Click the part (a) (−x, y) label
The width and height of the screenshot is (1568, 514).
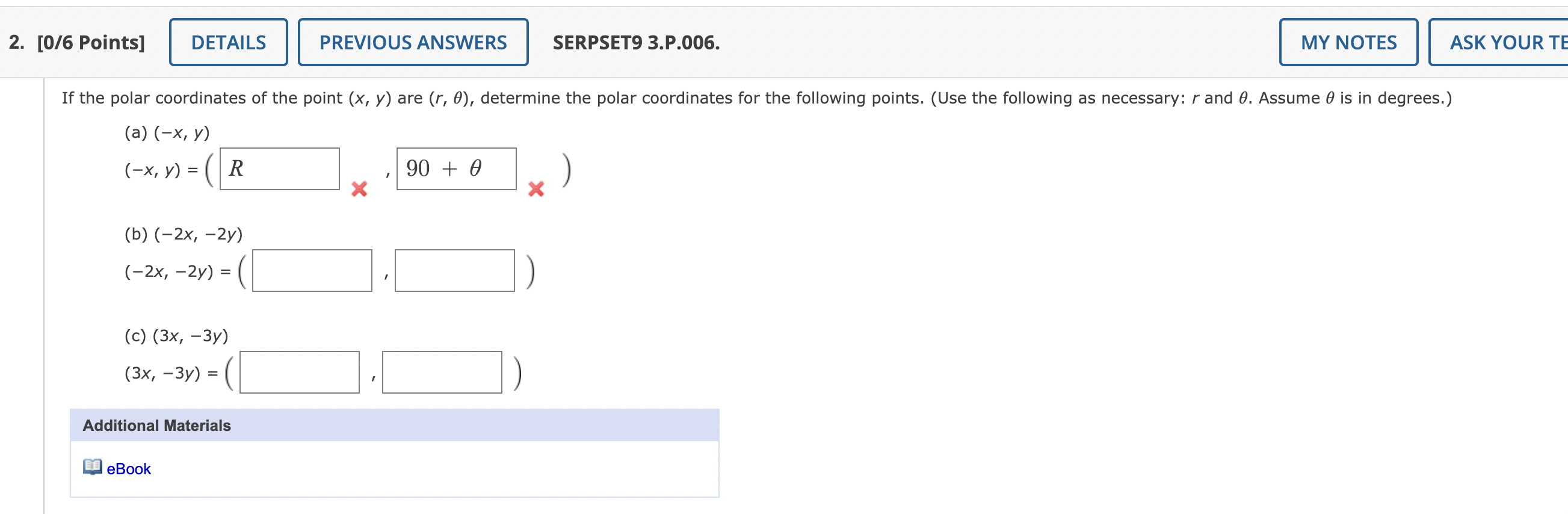[167, 132]
